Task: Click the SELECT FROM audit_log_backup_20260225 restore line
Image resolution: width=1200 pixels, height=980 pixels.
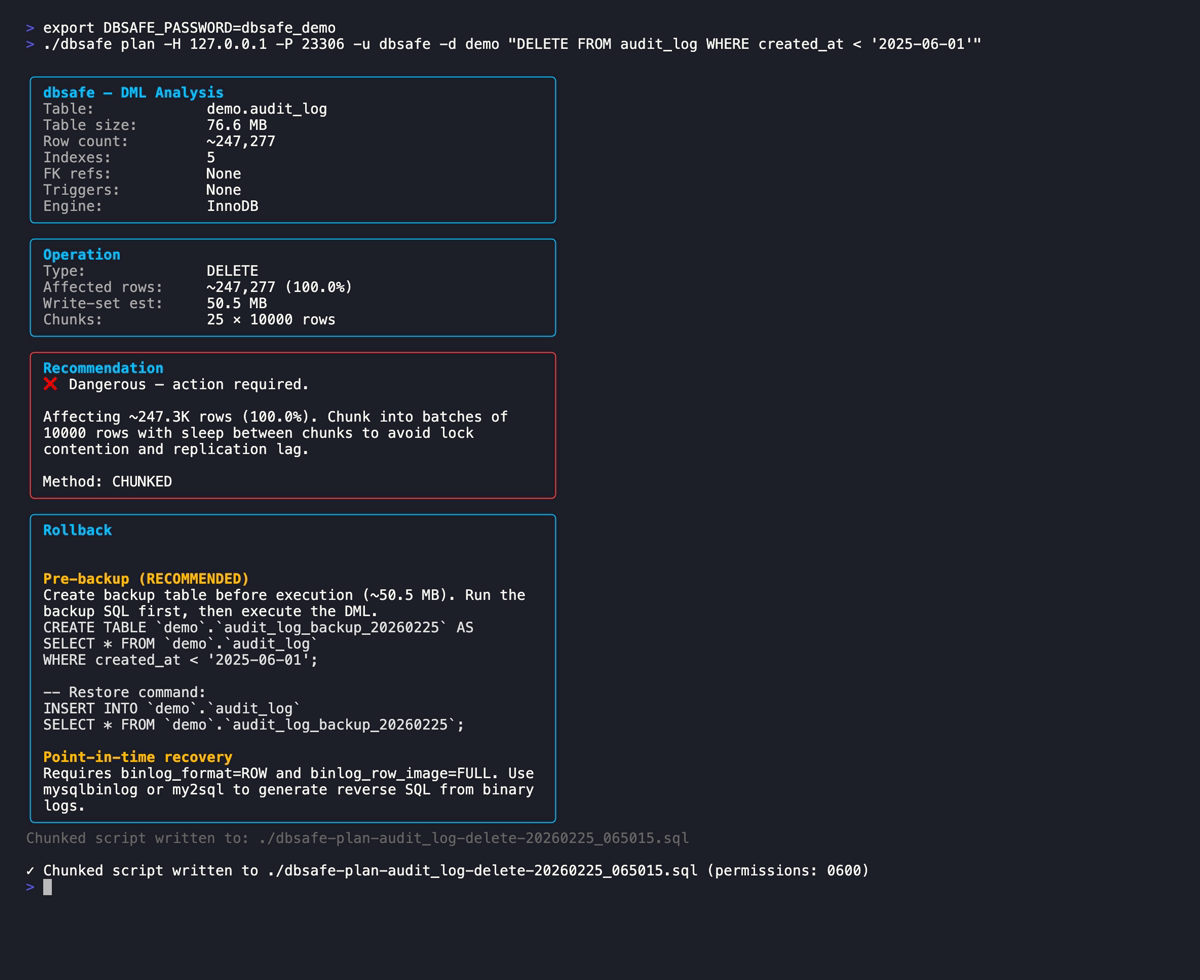Action: (254, 724)
